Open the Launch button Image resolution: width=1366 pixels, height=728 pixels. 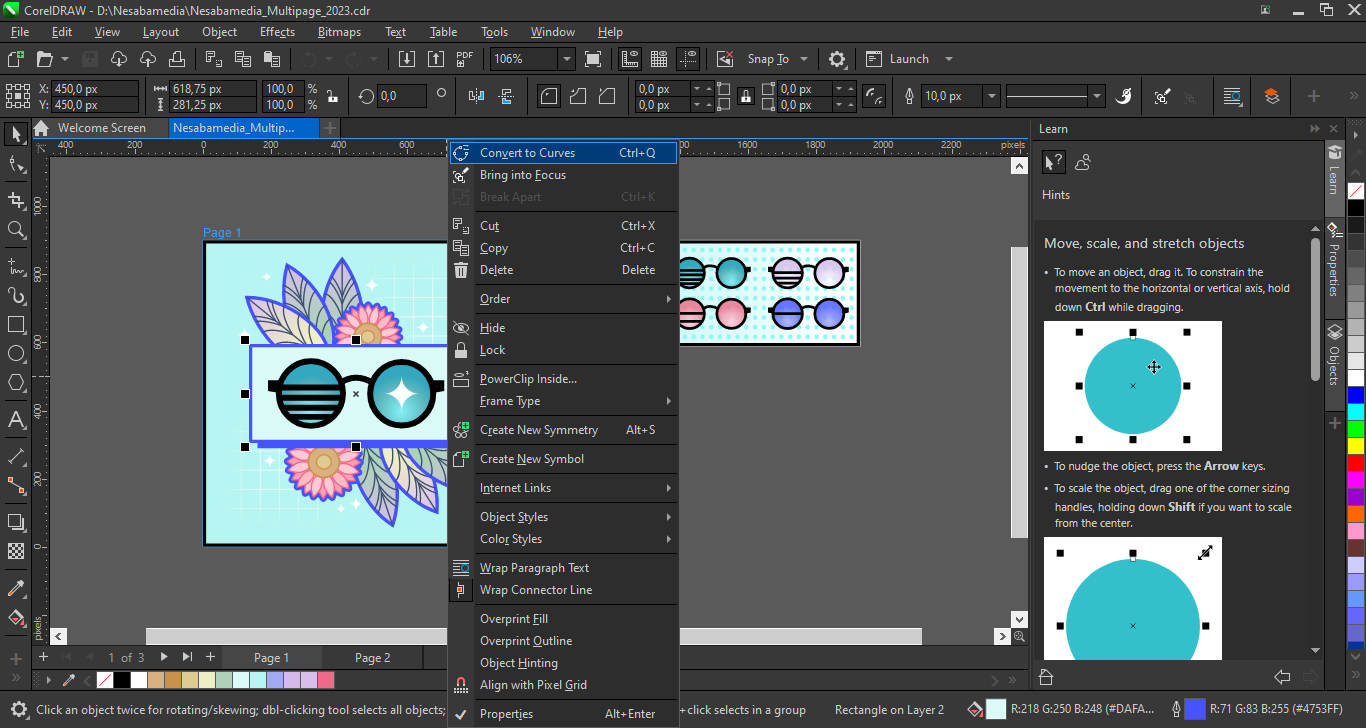[909, 59]
